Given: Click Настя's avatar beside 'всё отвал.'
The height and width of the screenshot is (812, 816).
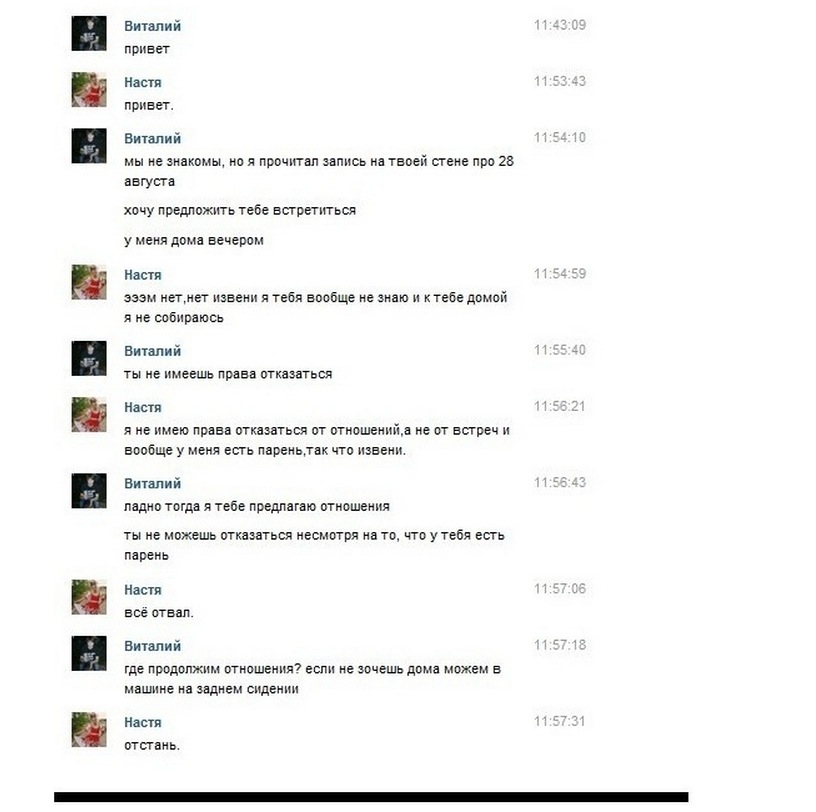Looking at the screenshot, I should 89,597.
